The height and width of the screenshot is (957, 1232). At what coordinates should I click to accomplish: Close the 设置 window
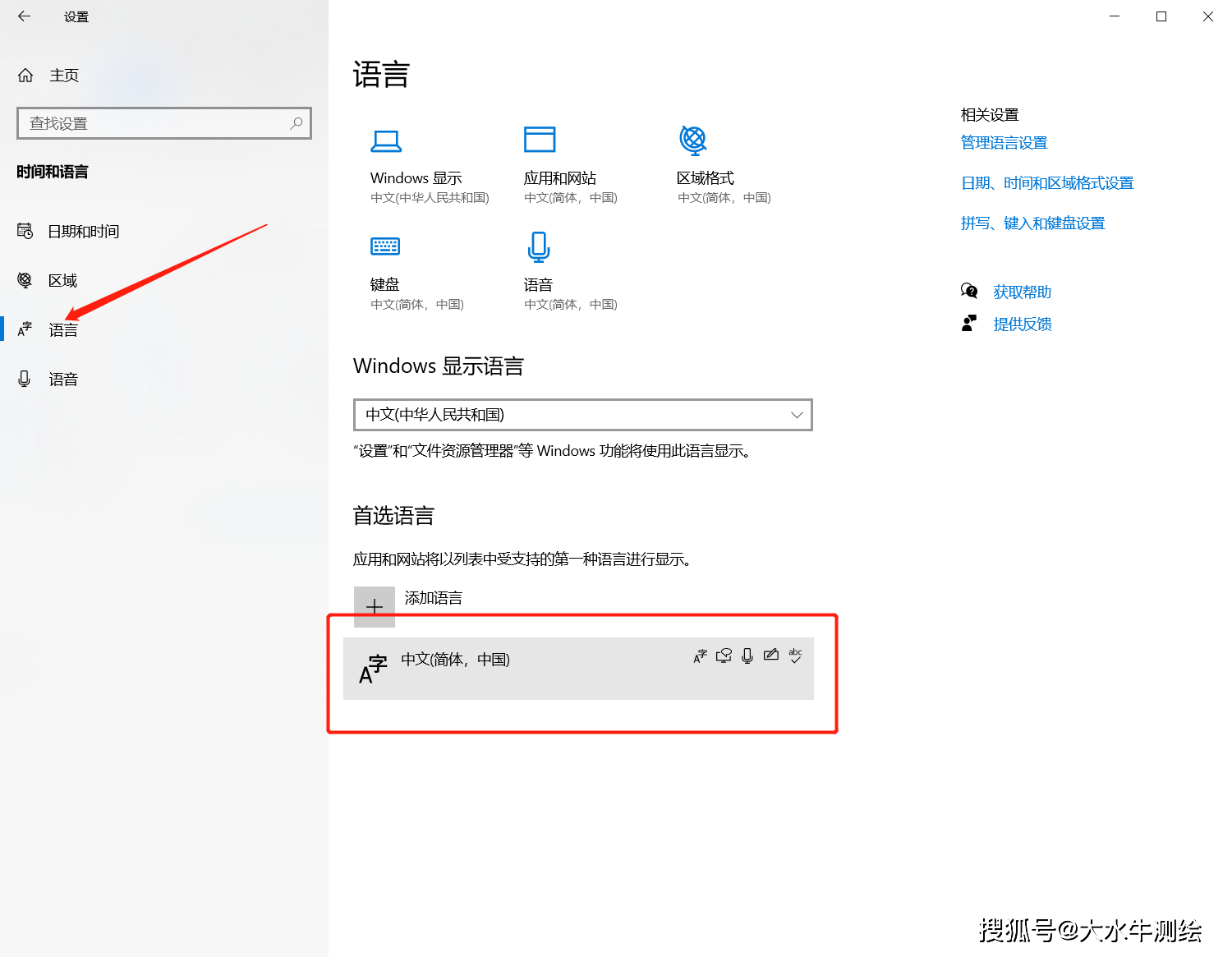coord(1208,16)
